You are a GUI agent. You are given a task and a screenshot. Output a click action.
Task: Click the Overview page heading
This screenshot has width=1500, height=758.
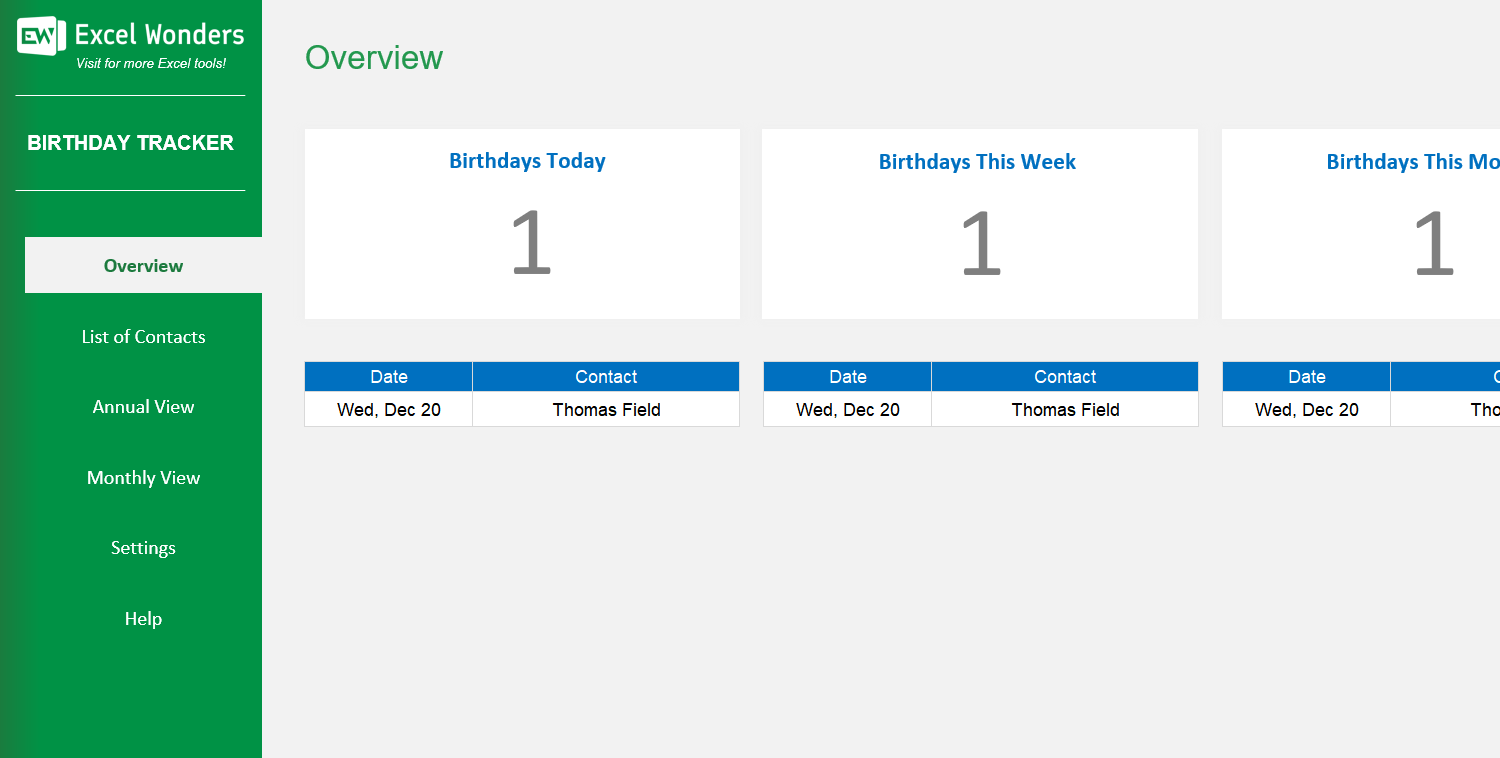pyautogui.click(x=374, y=58)
